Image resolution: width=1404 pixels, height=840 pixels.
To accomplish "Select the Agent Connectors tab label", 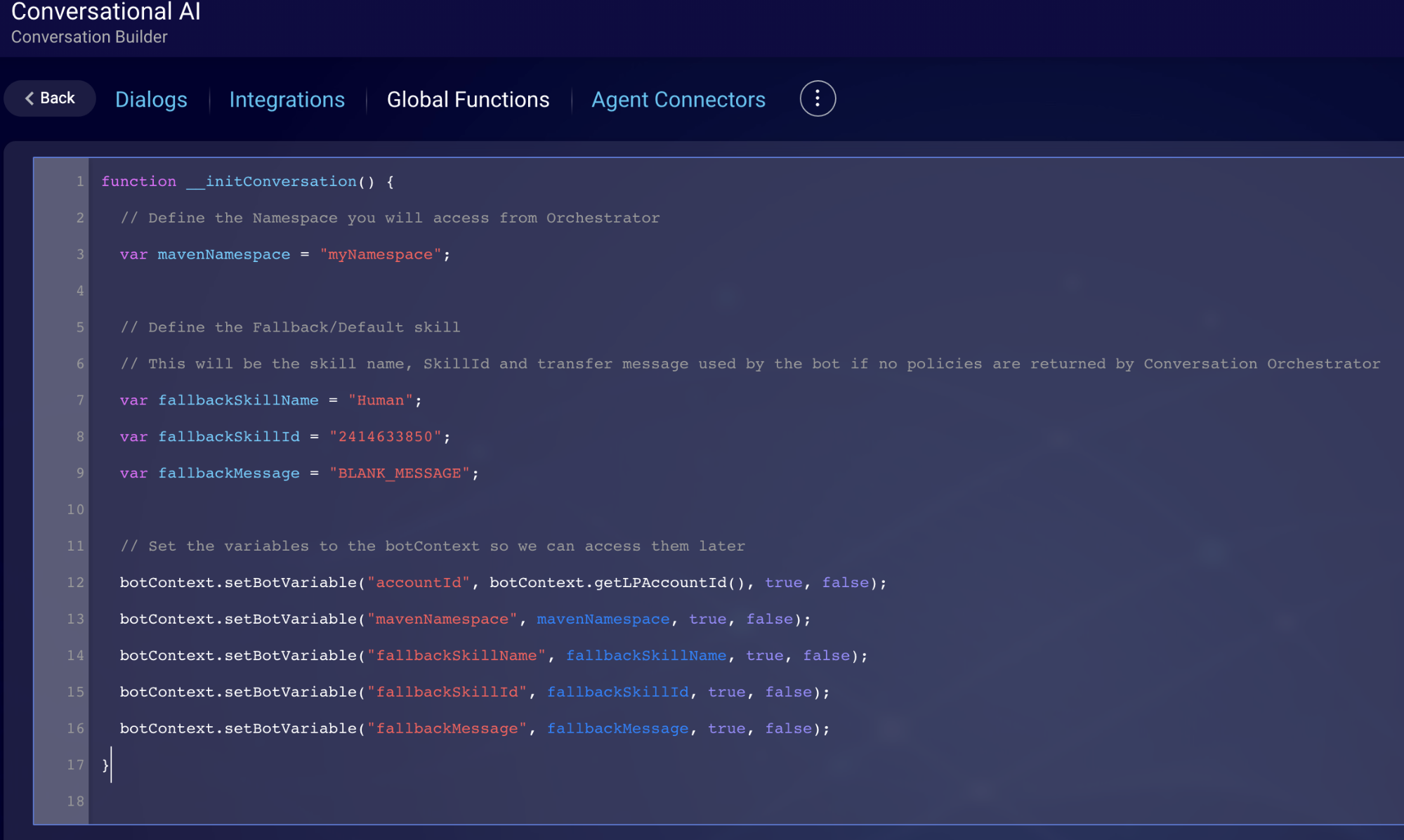I will point(678,99).
